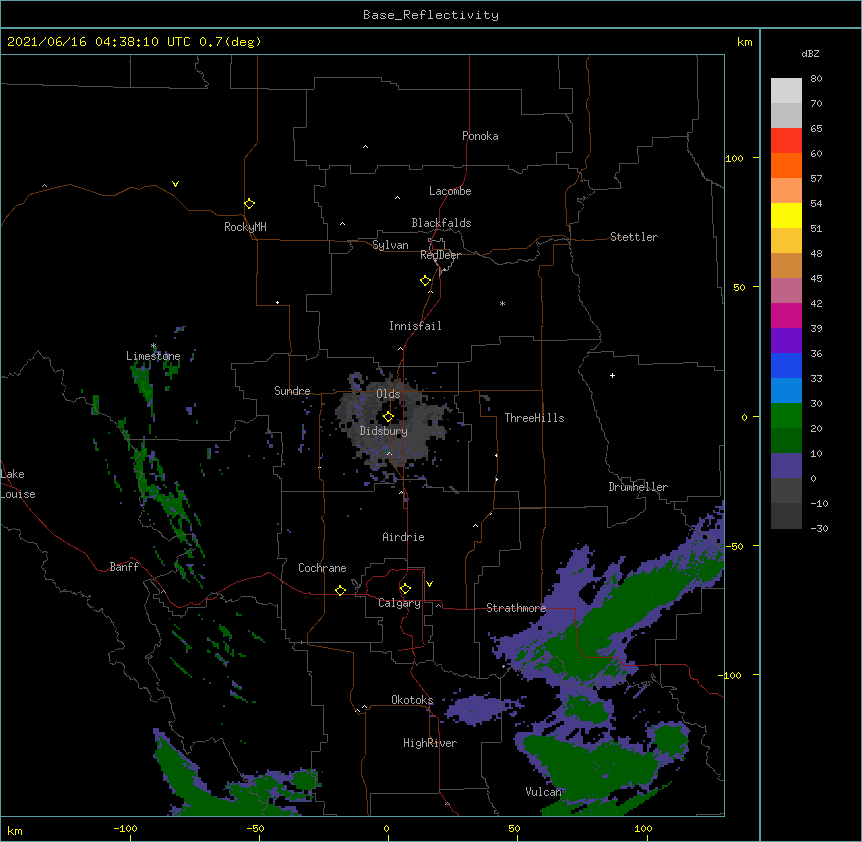The width and height of the screenshot is (862, 842).
Task: Pick the peach legend swatch above 54
Action: pos(786,190)
